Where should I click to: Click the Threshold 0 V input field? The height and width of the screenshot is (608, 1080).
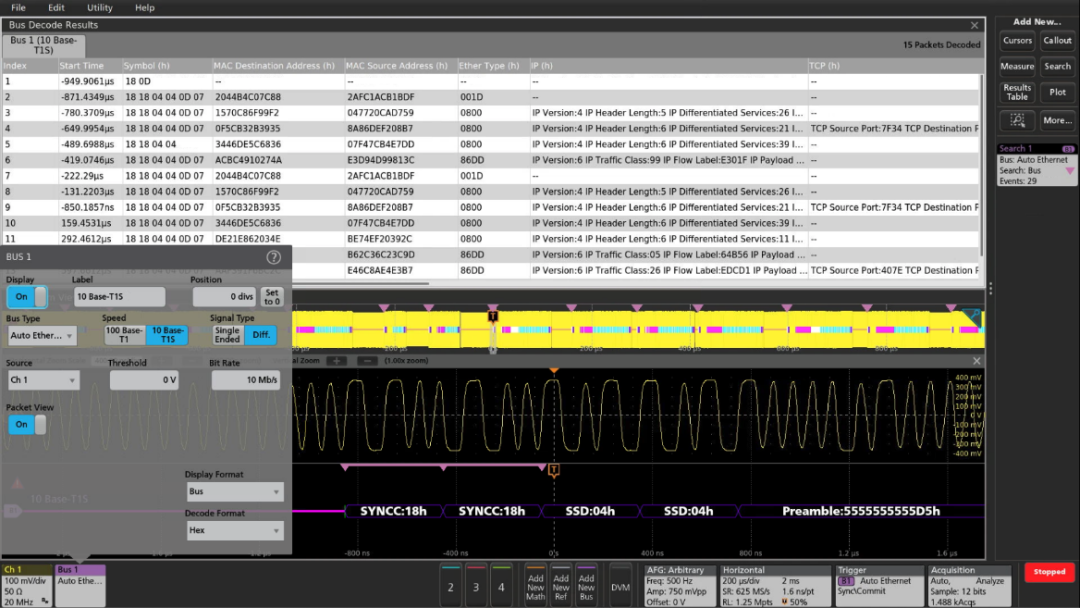[x=144, y=380]
